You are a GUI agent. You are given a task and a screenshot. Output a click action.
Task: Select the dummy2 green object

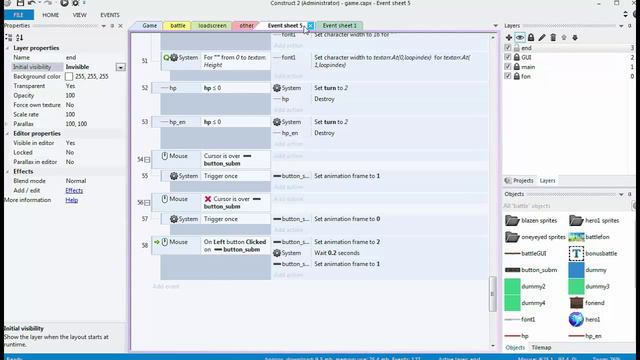(x=525, y=287)
